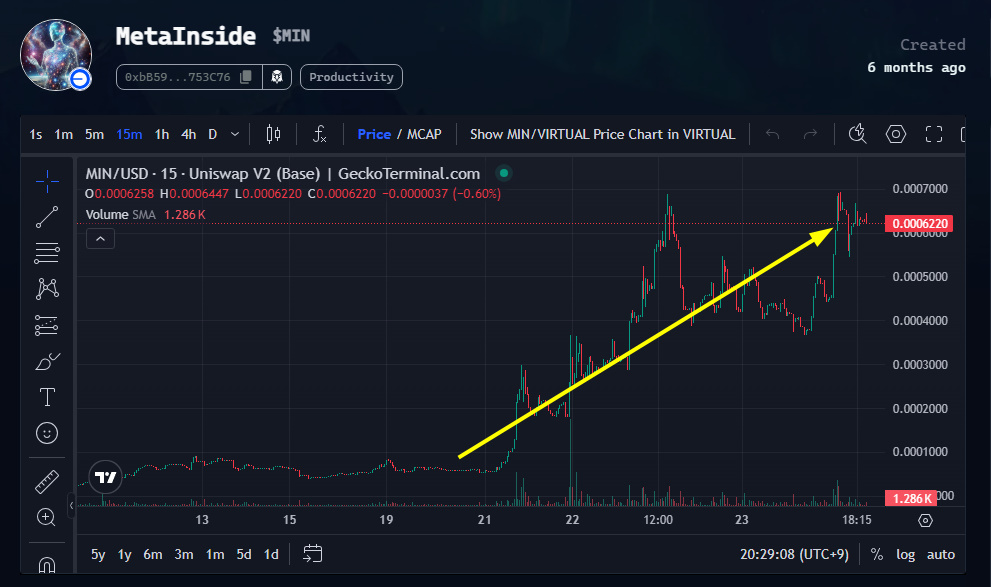The height and width of the screenshot is (587, 991).
Task: Click the green live data status dot
Action: coord(504,172)
